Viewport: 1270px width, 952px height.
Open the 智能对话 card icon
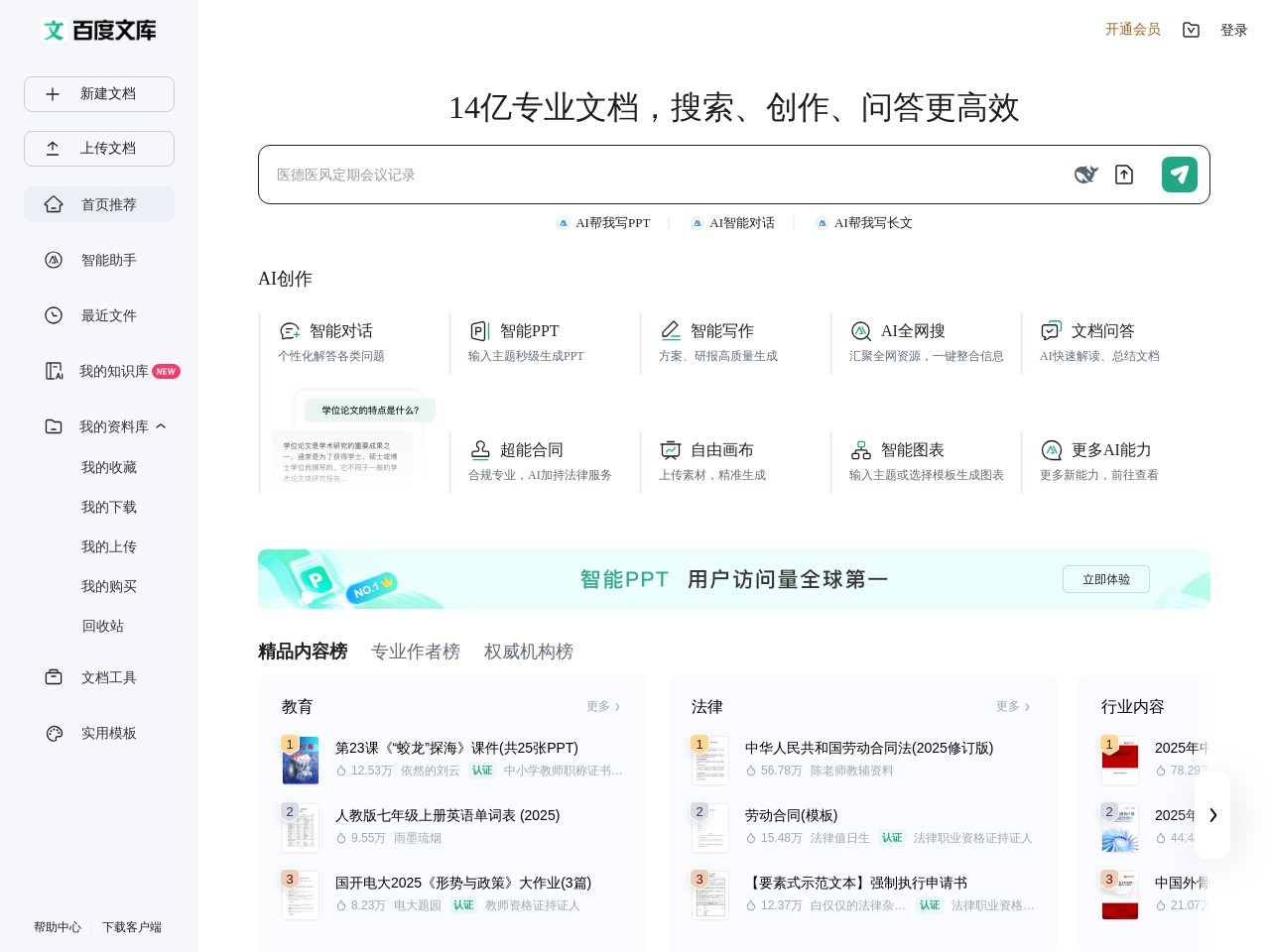[290, 331]
